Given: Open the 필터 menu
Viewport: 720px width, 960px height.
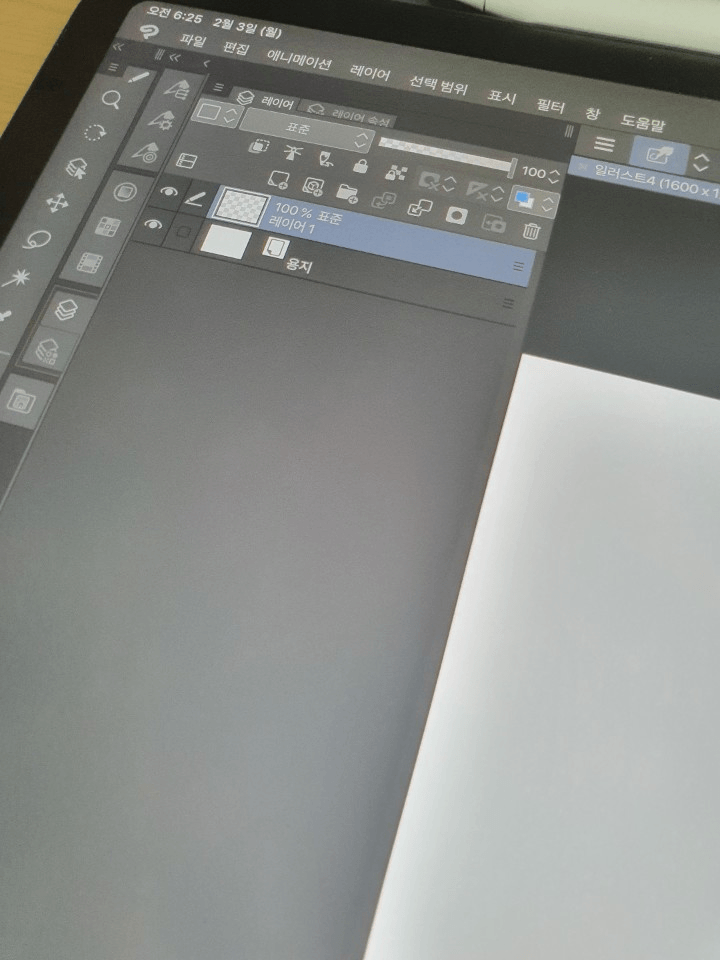Looking at the screenshot, I should [550, 106].
